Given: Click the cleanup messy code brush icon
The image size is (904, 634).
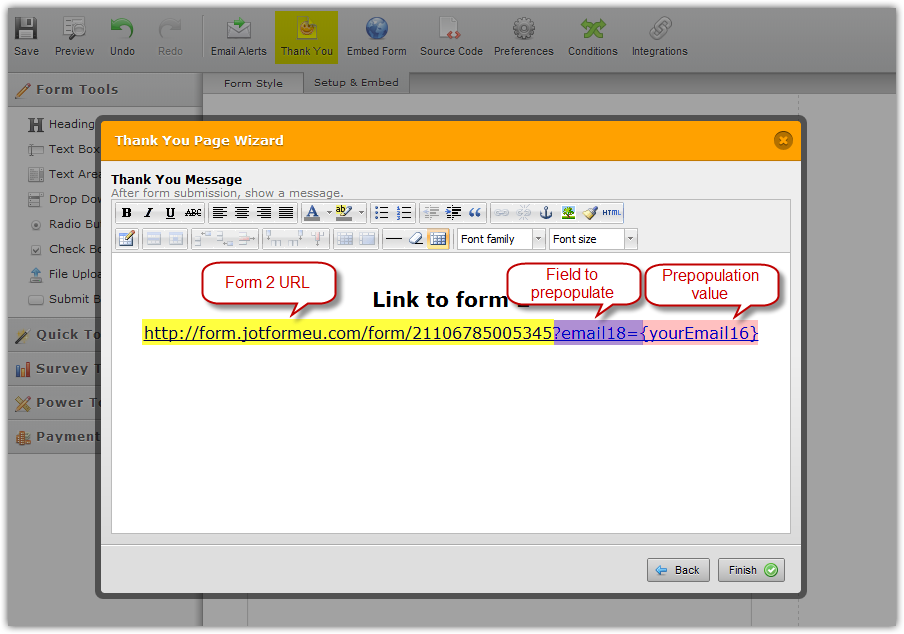Looking at the screenshot, I should pyautogui.click(x=590, y=213).
